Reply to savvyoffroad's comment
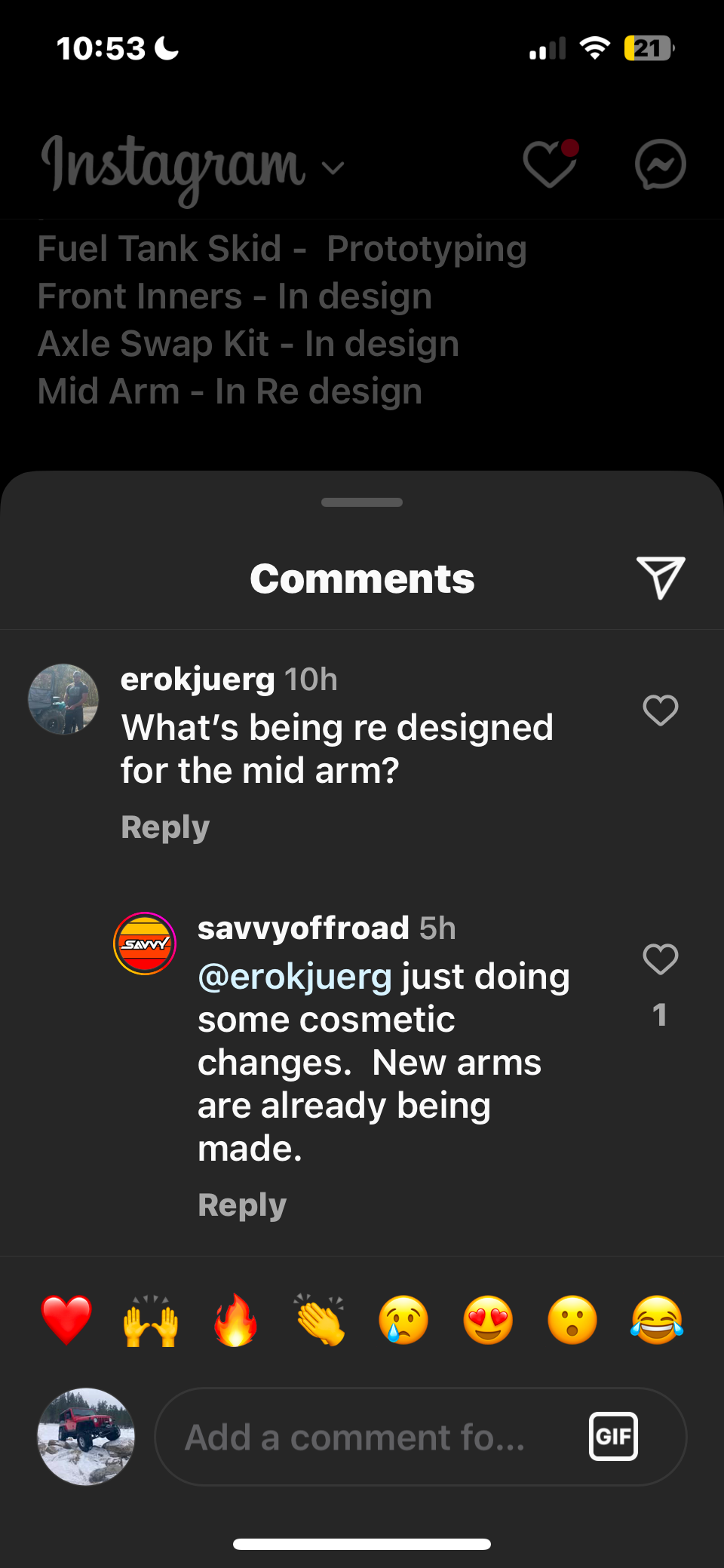The height and width of the screenshot is (1568, 724). tap(242, 1204)
